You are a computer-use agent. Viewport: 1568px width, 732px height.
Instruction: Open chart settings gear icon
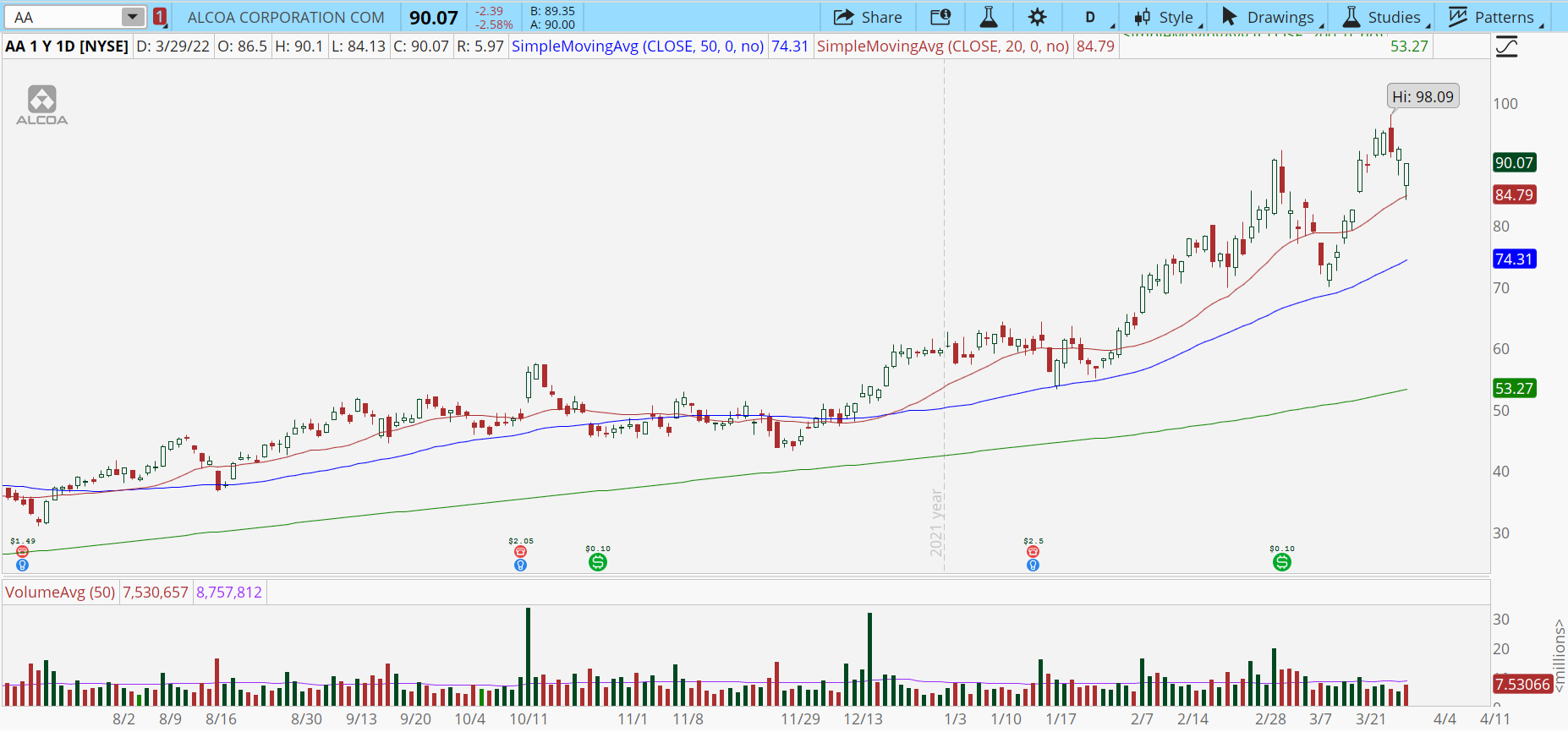[1037, 17]
